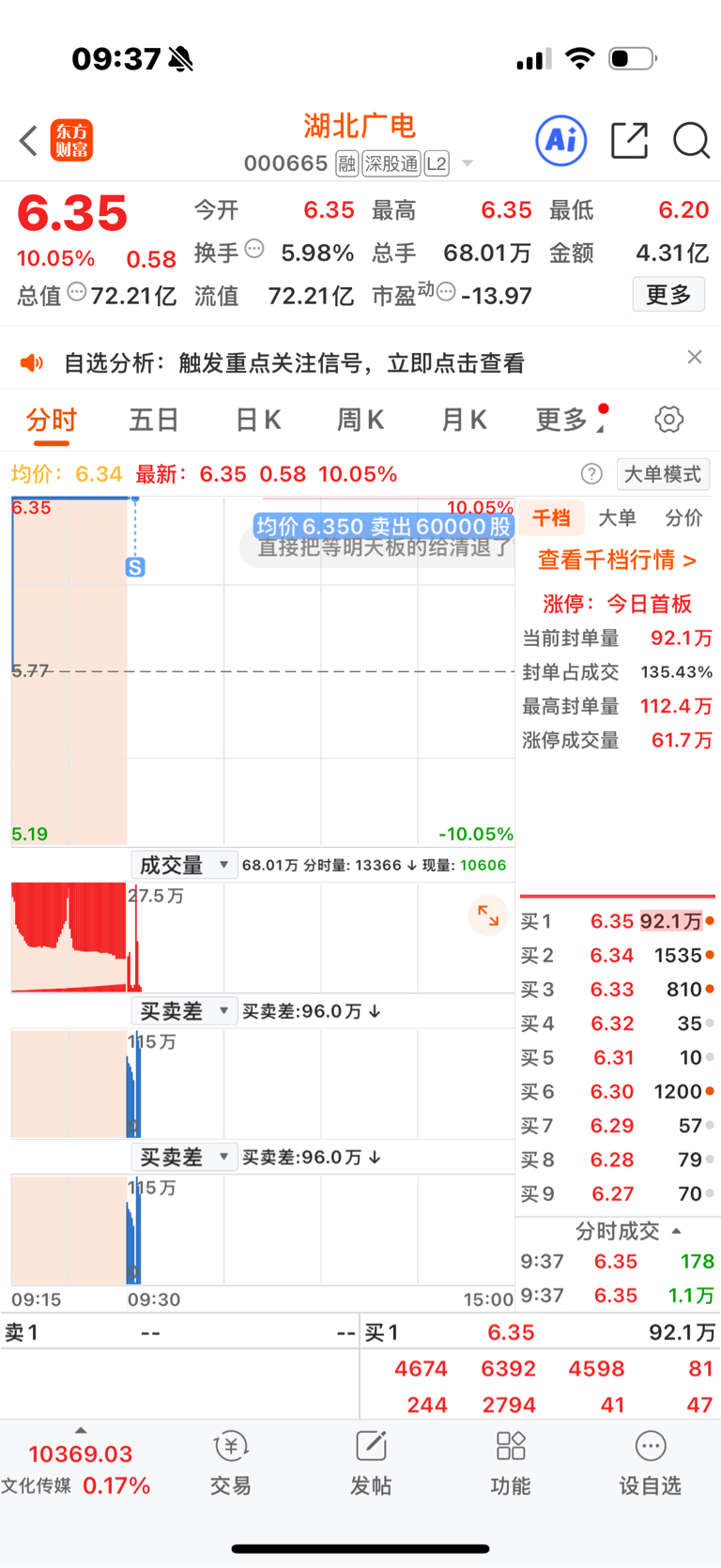The width and height of the screenshot is (721, 1568).
Task: Open the second 买卖差 indicator dropdown
Action: (x=184, y=1157)
